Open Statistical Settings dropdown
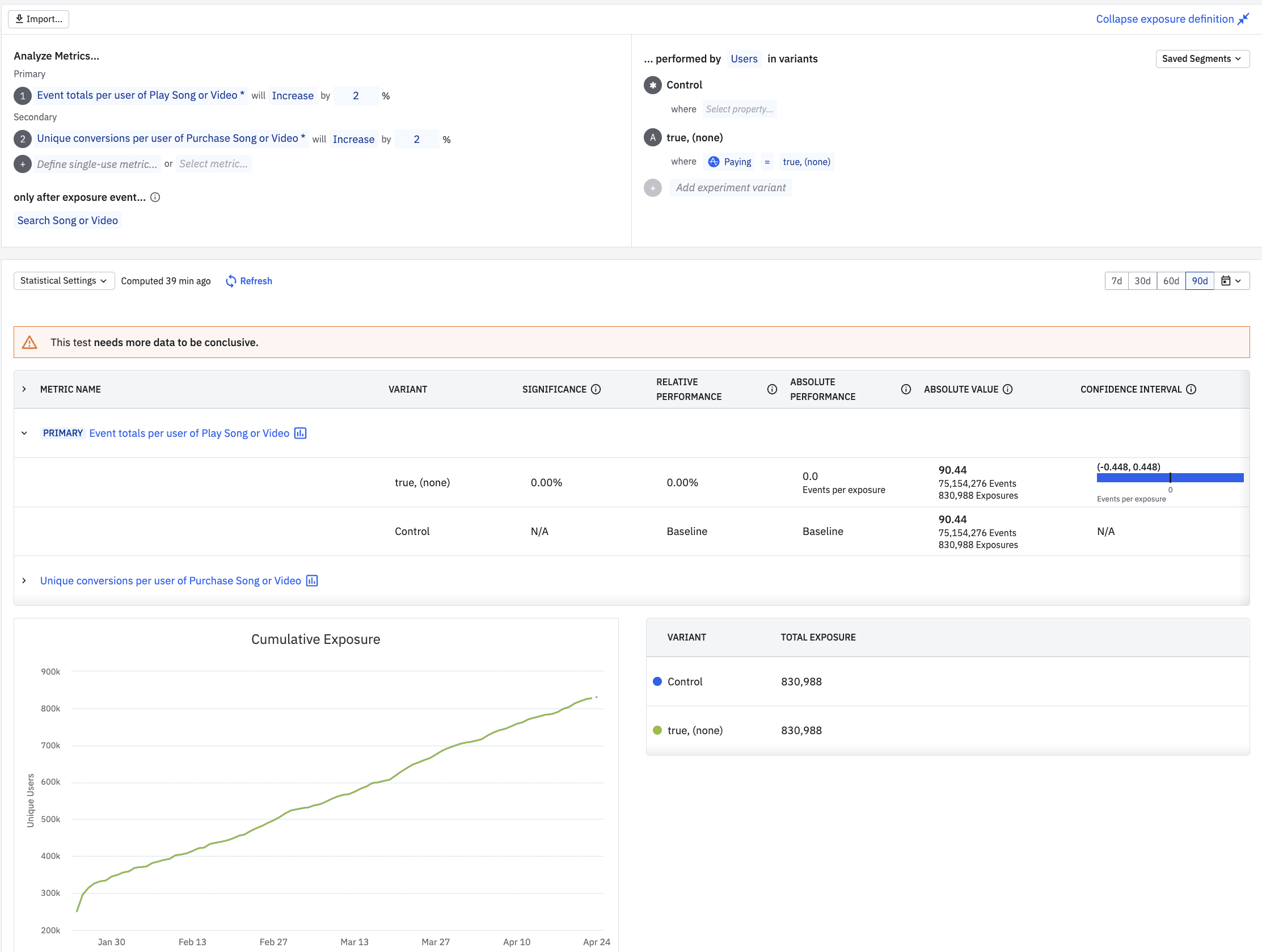This screenshot has width=1262, height=952. (64, 281)
